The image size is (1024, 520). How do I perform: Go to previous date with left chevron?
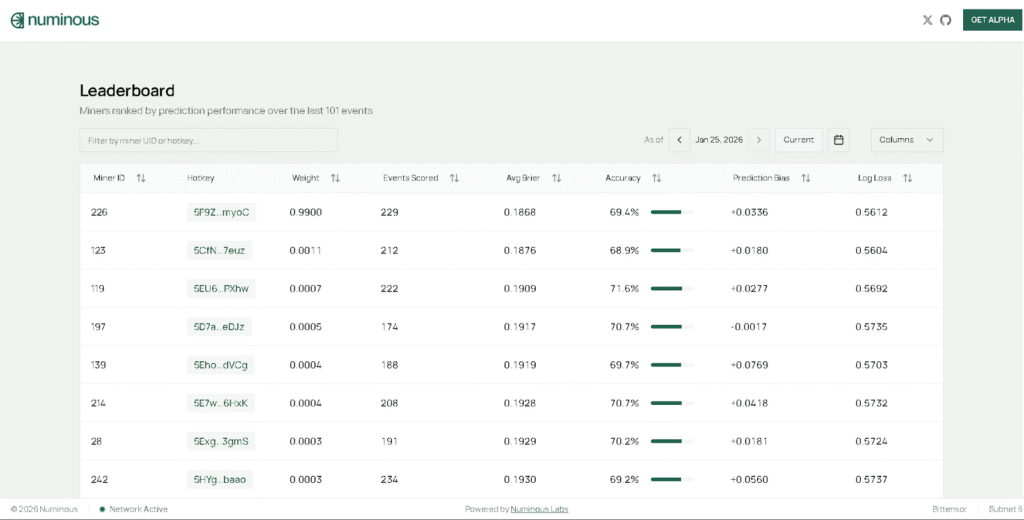(680, 140)
